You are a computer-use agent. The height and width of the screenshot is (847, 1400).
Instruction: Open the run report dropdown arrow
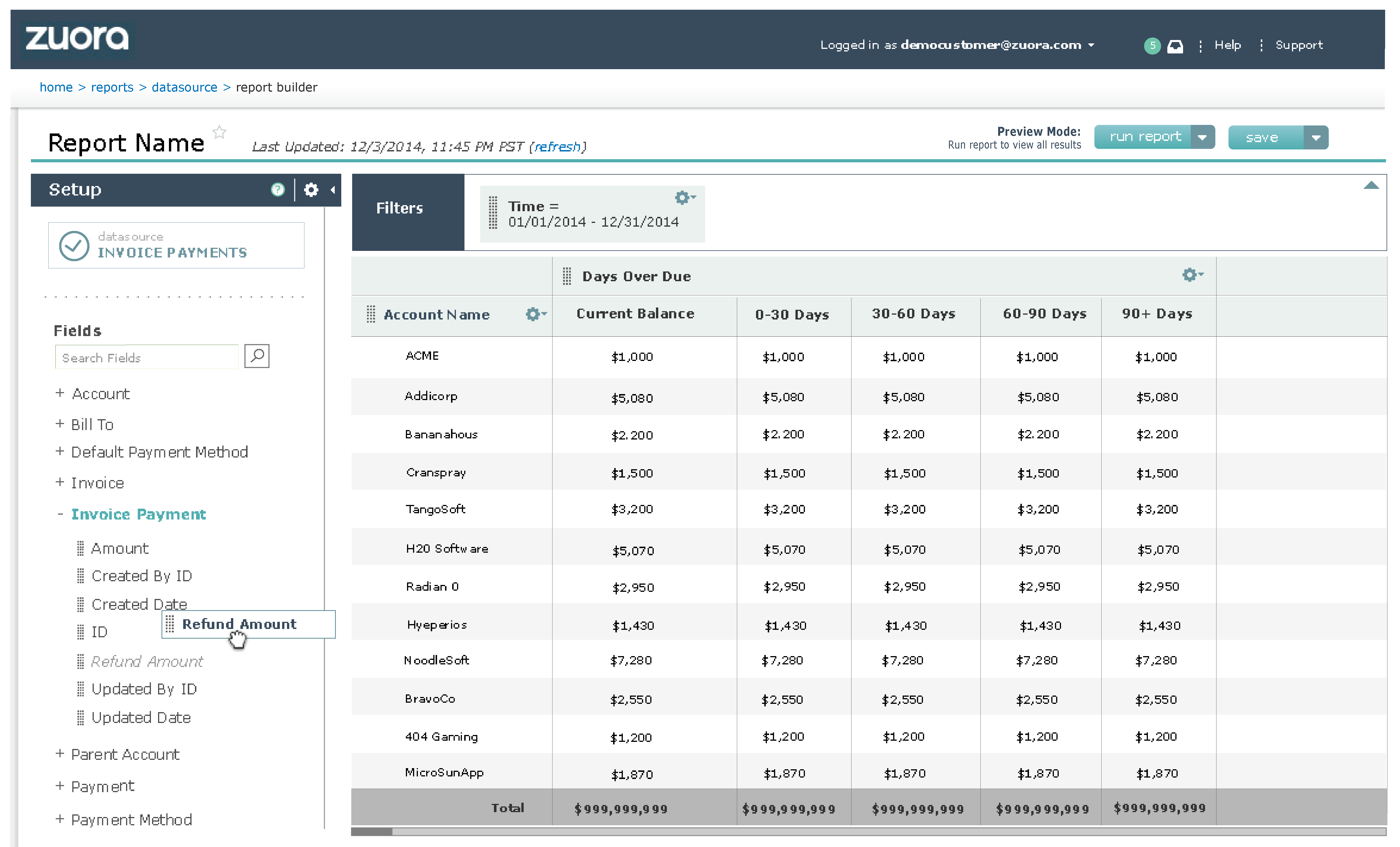[1202, 137]
